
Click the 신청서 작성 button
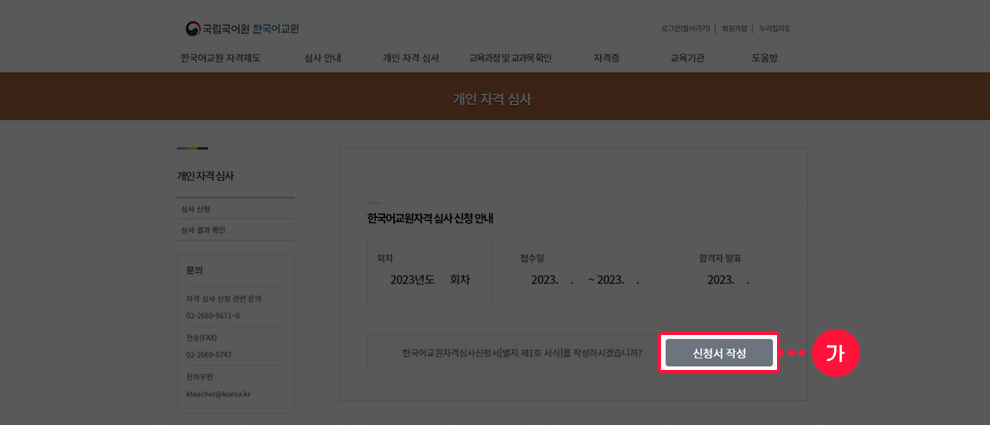[719, 353]
